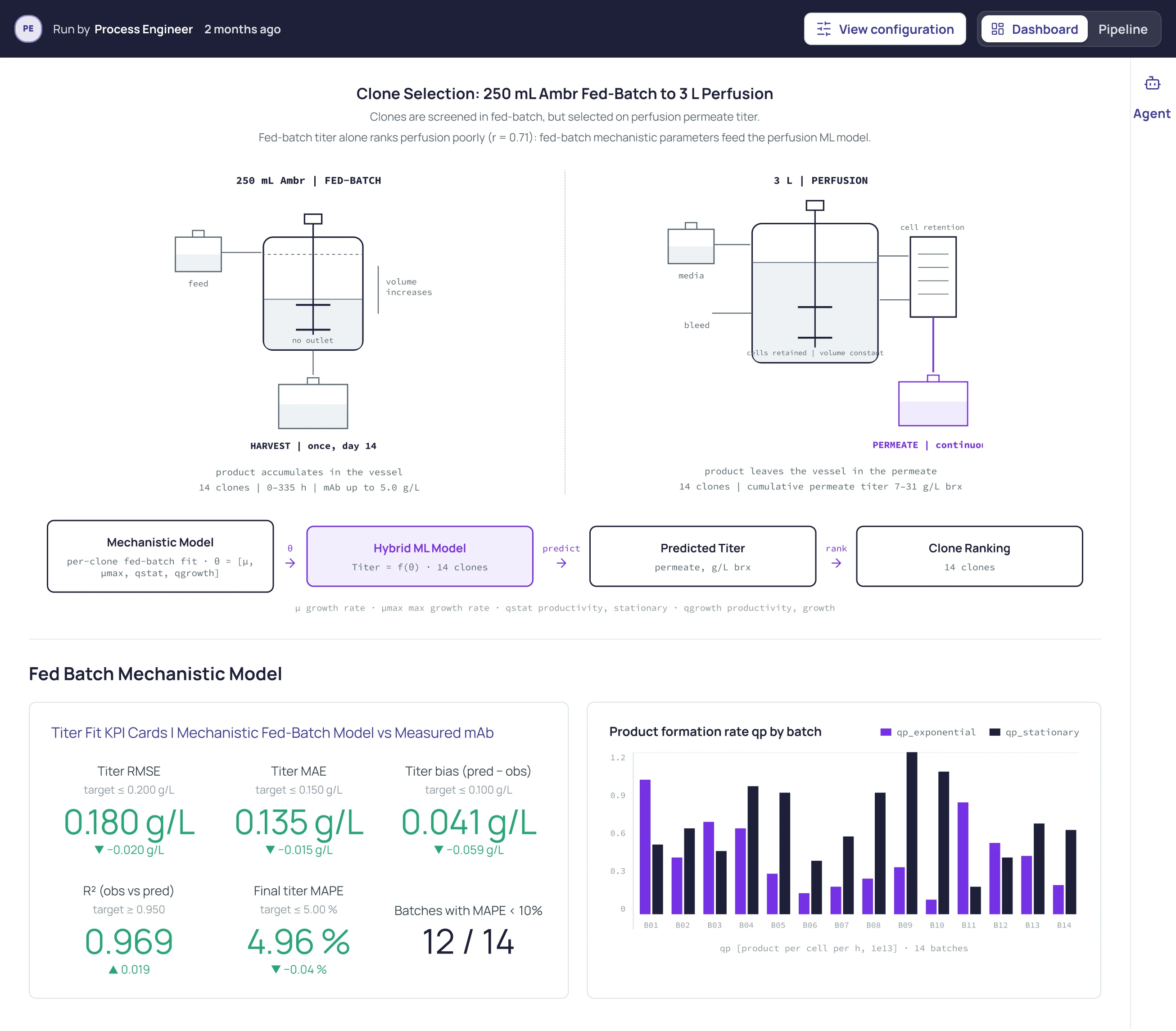Toggle the qp_exponential legend swatch
Screen dimensions: 1176x1031
tap(886, 732)
